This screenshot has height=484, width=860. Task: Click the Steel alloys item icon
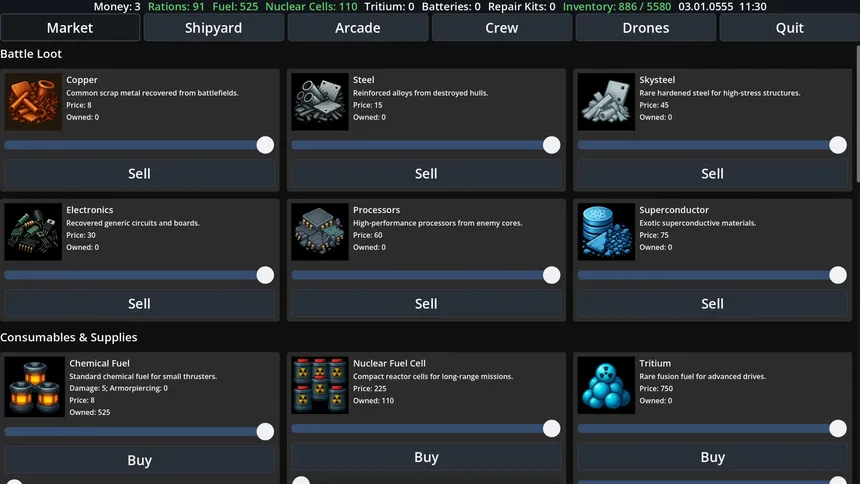(320, 102)
